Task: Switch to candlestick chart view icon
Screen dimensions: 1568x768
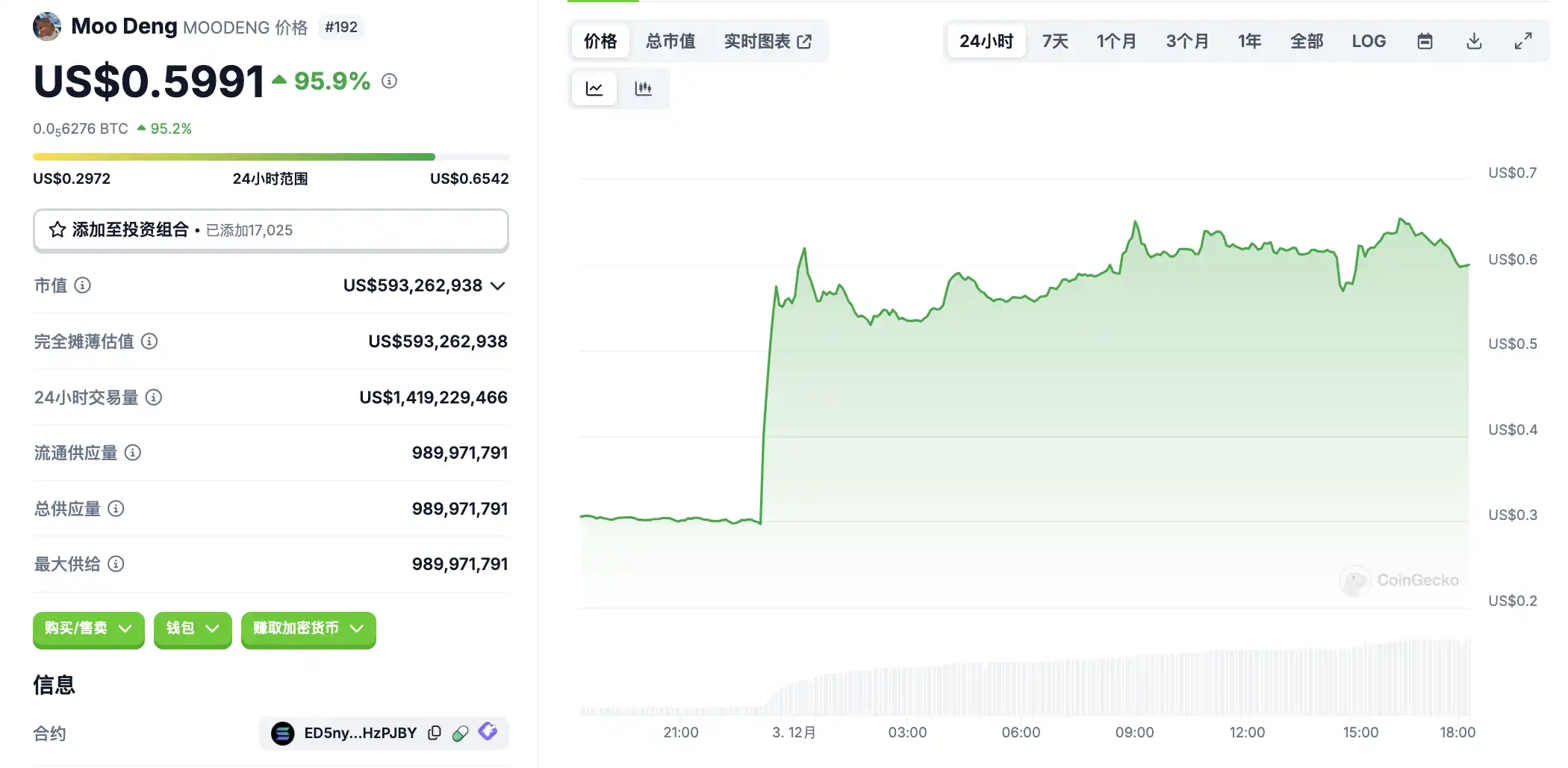Action: click(x=643, y=89)
